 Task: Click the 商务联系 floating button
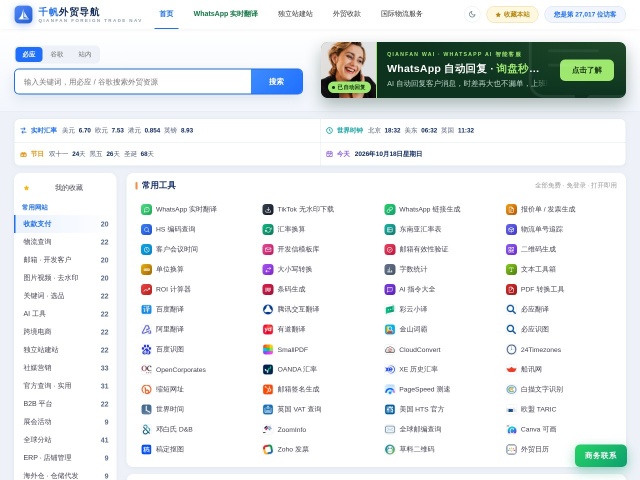(x=600, y=456)
